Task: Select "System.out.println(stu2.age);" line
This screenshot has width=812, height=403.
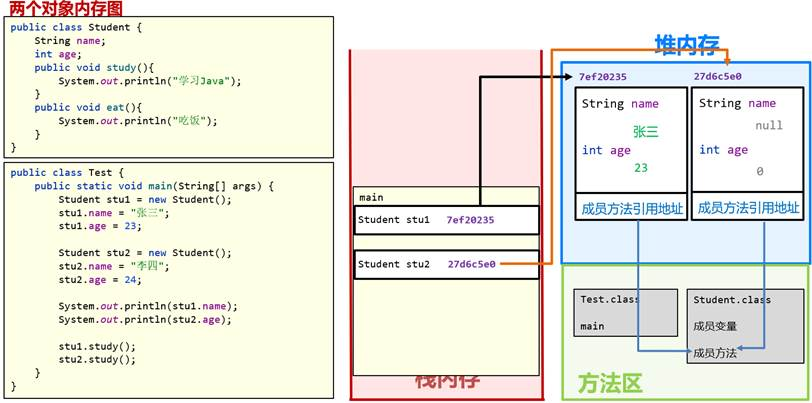Action: pyautogui.click(x=144, y=319)
